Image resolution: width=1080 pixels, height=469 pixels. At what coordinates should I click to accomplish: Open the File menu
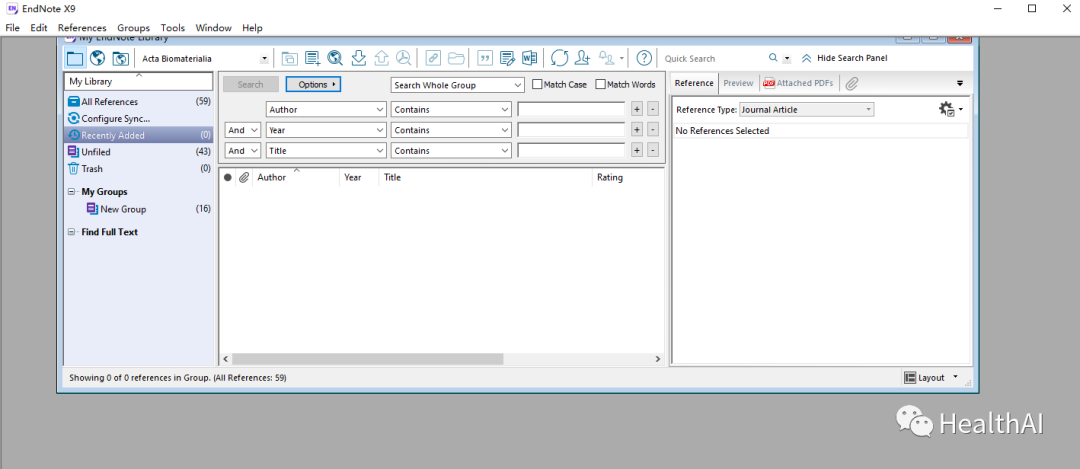12,28
